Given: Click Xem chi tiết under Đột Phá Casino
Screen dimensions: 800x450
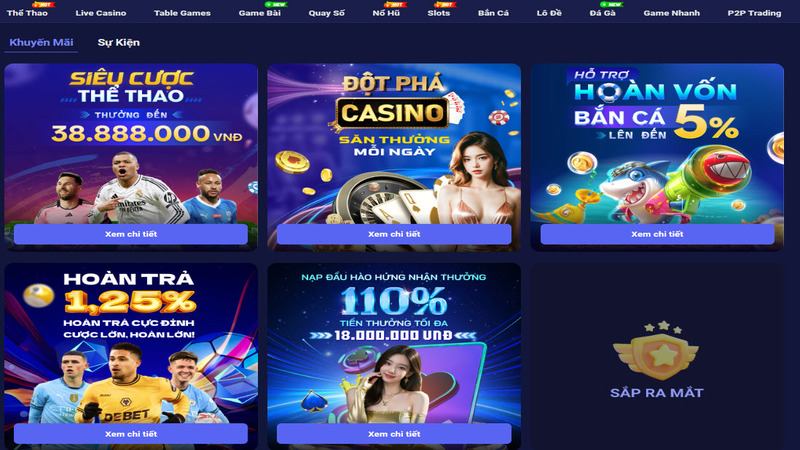Looking at the screenshot, I should (x=394, y=234).
